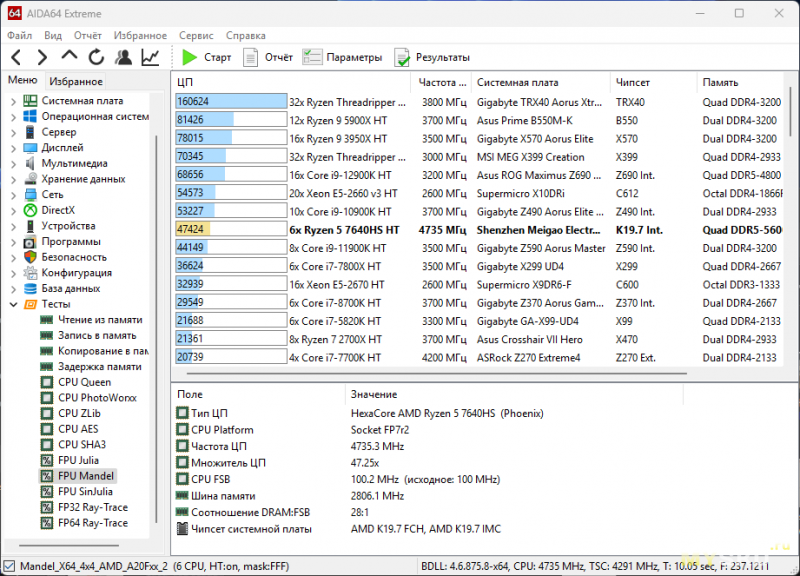The height and width of the screenshot is (576, 800).
Task: Click the left tree panel horizontal scrollbar
Action: pyautogui.click(x=69, y=545)
